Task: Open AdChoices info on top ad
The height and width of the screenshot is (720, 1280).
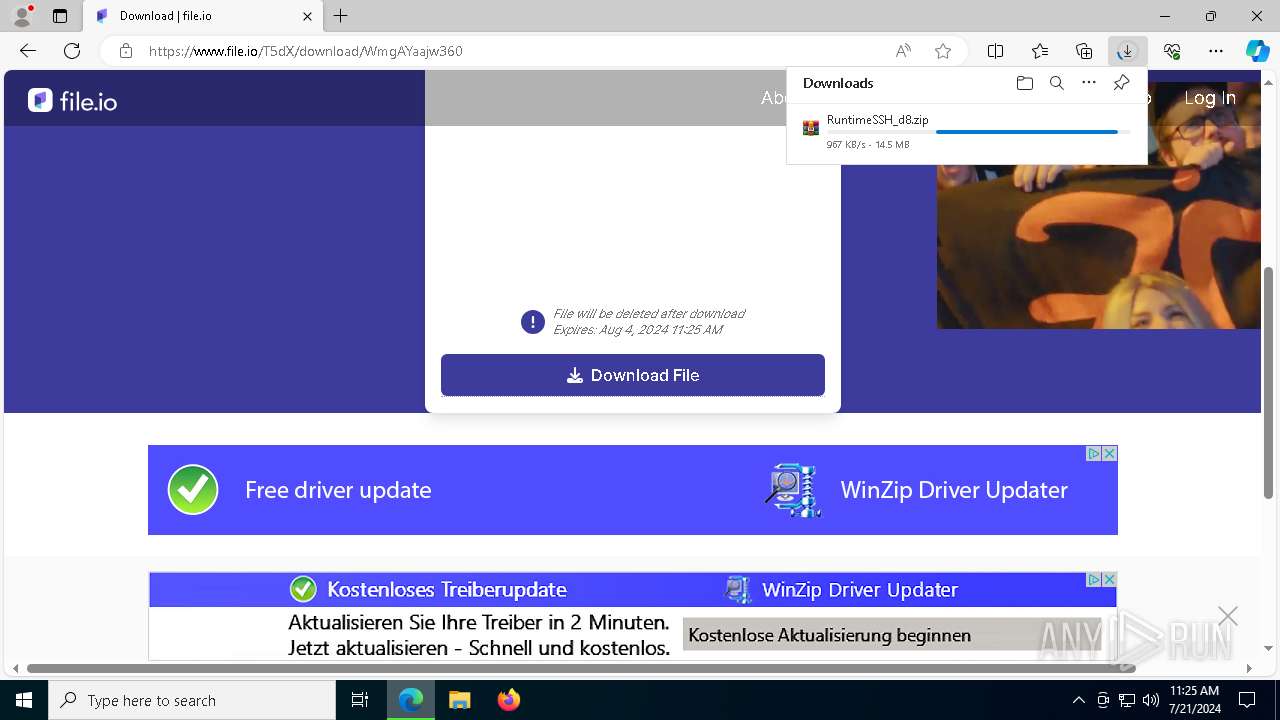Action: pos(1094,453)
